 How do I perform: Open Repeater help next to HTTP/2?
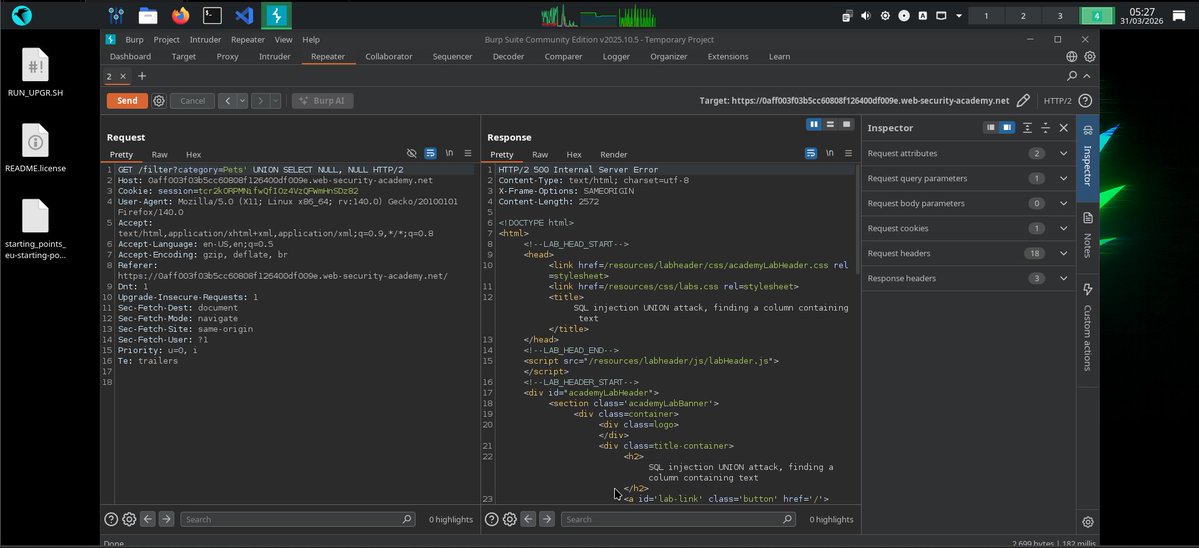1085,101
